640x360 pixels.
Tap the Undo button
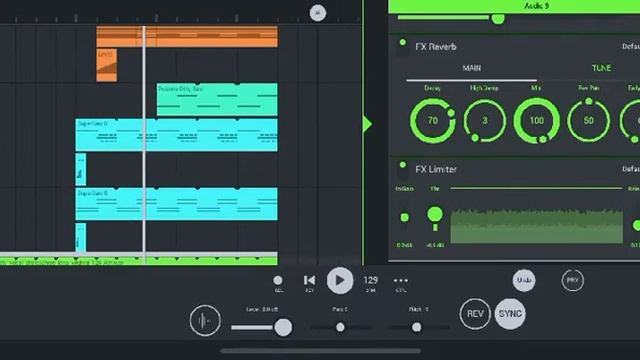pyautogui.click(x=524, y=280)
